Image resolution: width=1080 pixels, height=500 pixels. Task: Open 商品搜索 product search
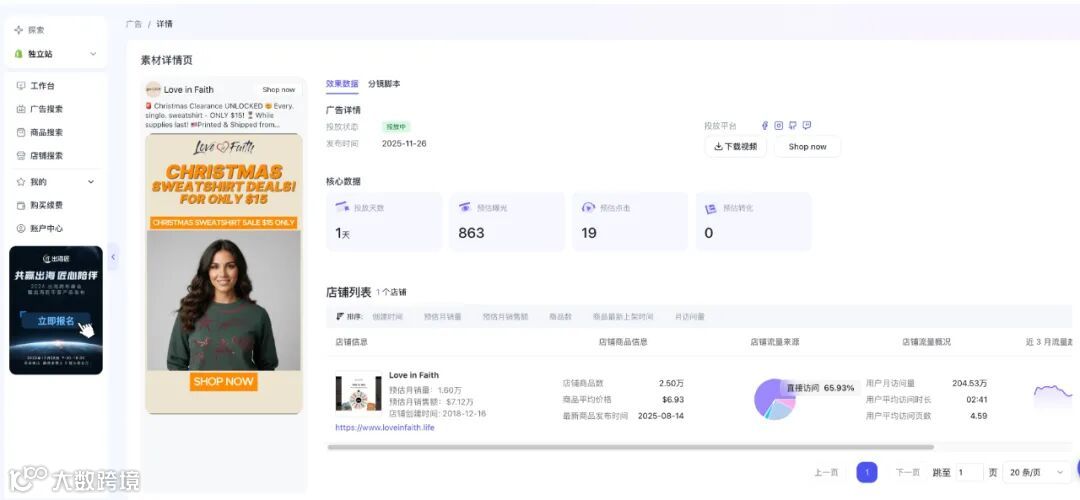[x=45, y=132]
